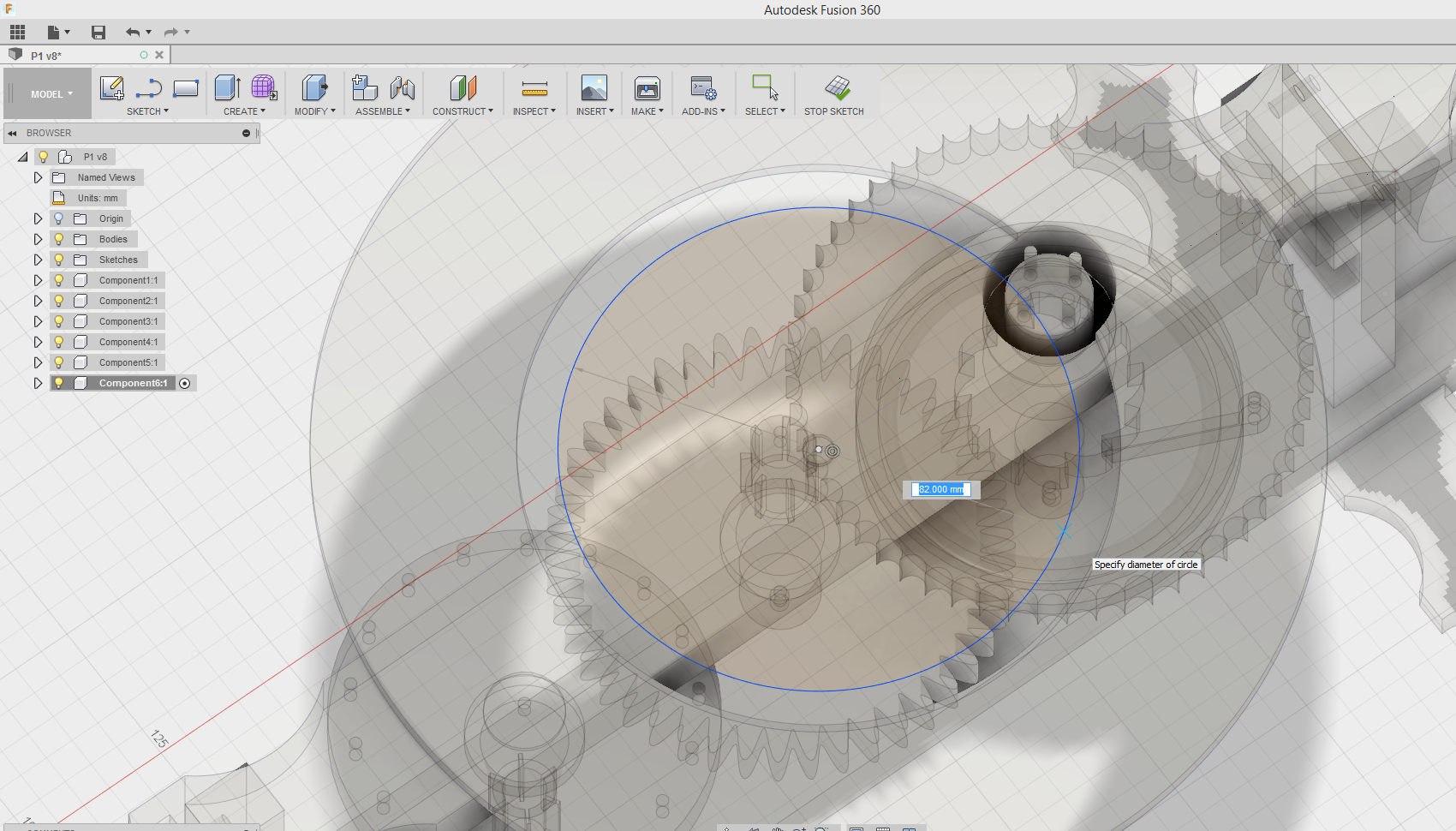Select the Joint assemble tool
Image resolution: width=1456 pixels, height=831 pixels.
pyautogui.click(x=403, y=87)
